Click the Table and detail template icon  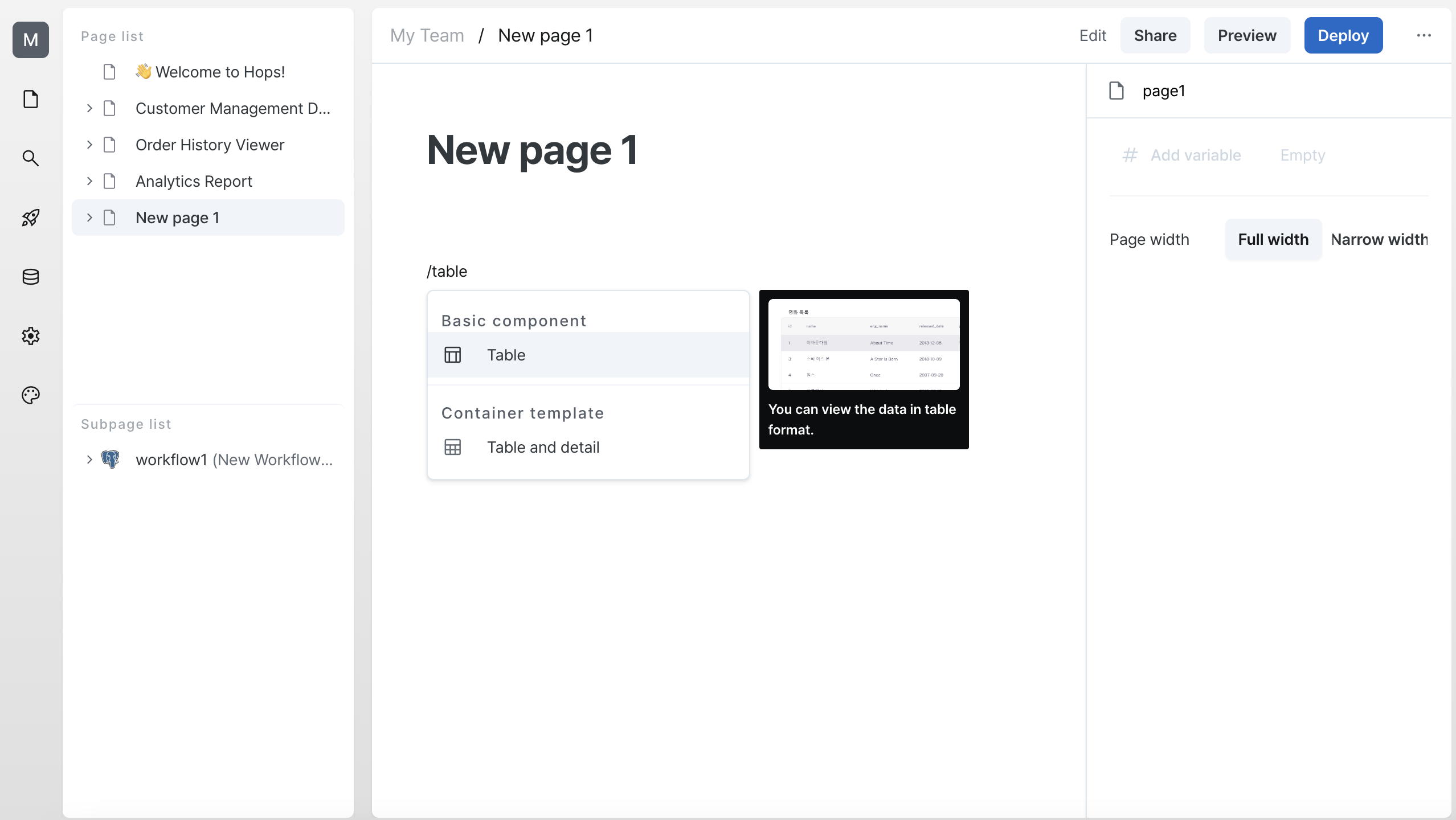(453, 447)
